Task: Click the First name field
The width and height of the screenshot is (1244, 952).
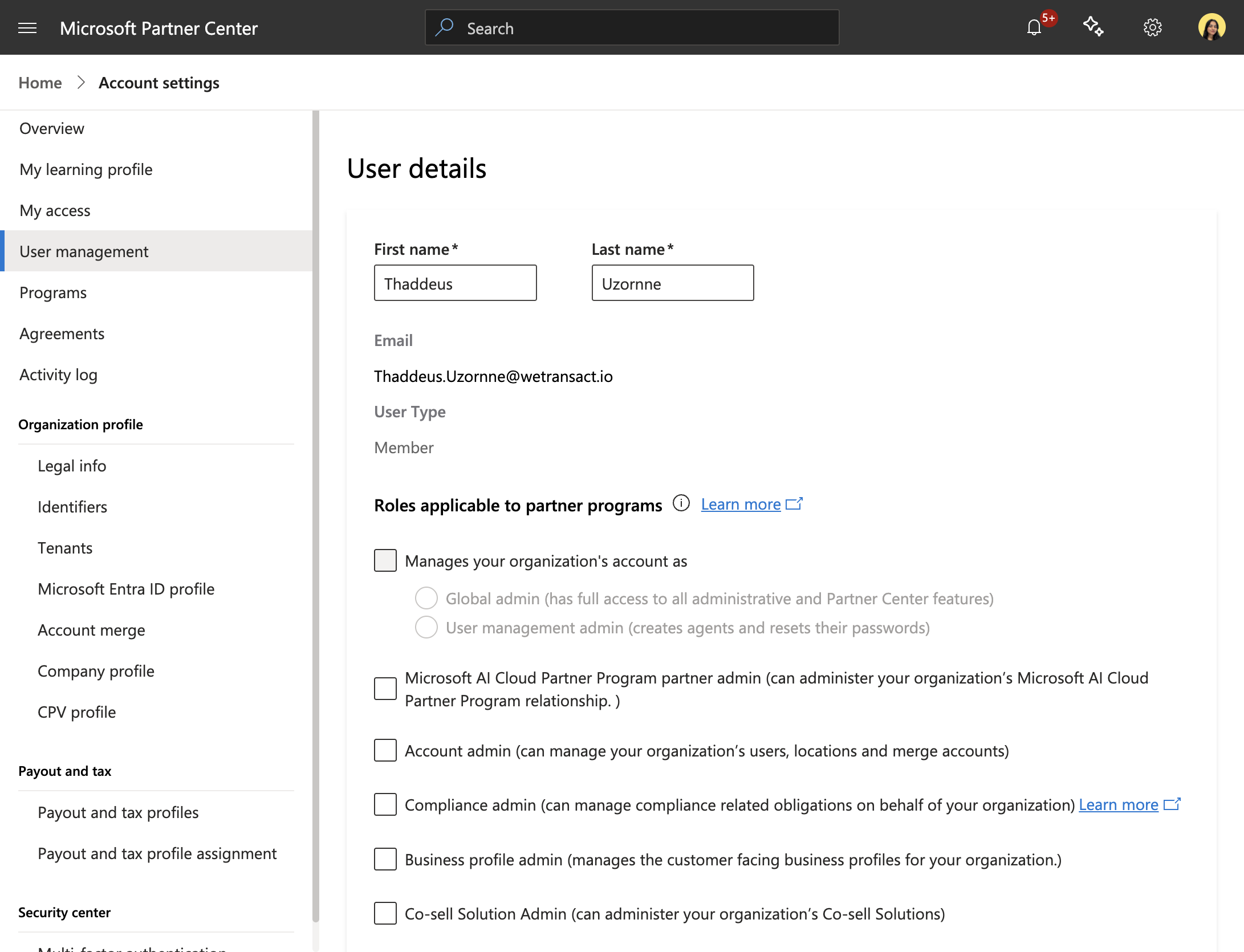Action: (455, 283)
